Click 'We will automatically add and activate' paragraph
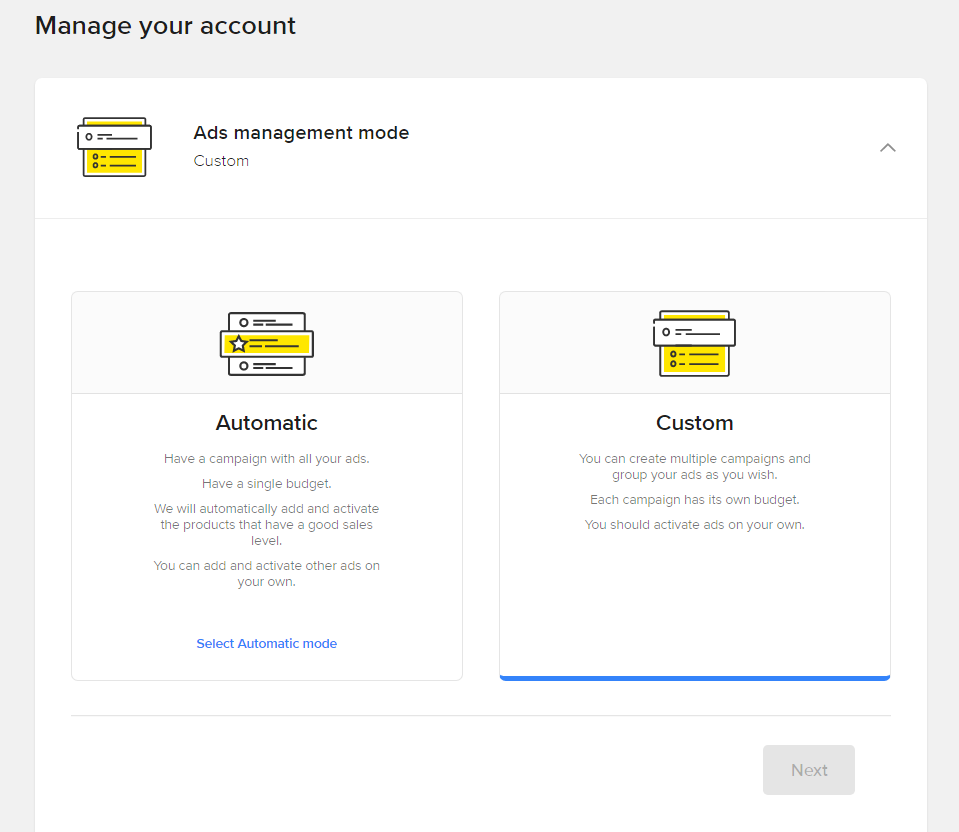The height and width of the screenshot is (832, 959). tap(266, 525)
